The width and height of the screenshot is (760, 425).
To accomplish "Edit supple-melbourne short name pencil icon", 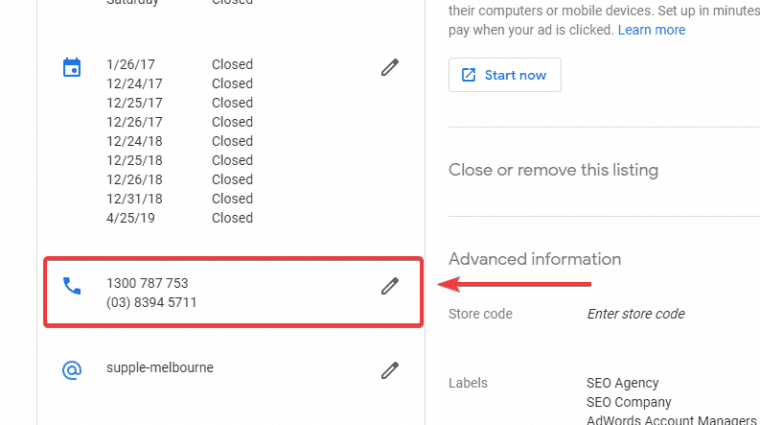I will coord(390,370).
